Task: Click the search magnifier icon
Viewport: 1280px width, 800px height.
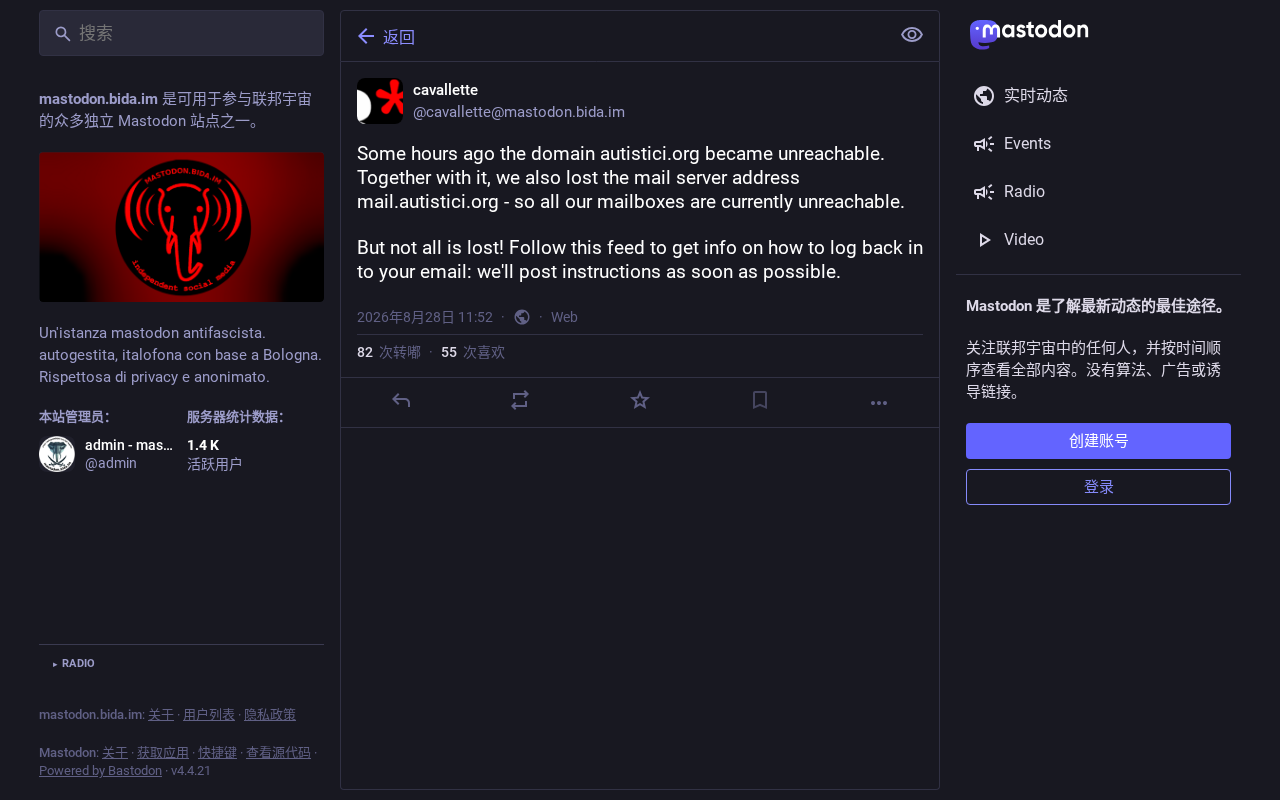Action: tap(62, 34)
